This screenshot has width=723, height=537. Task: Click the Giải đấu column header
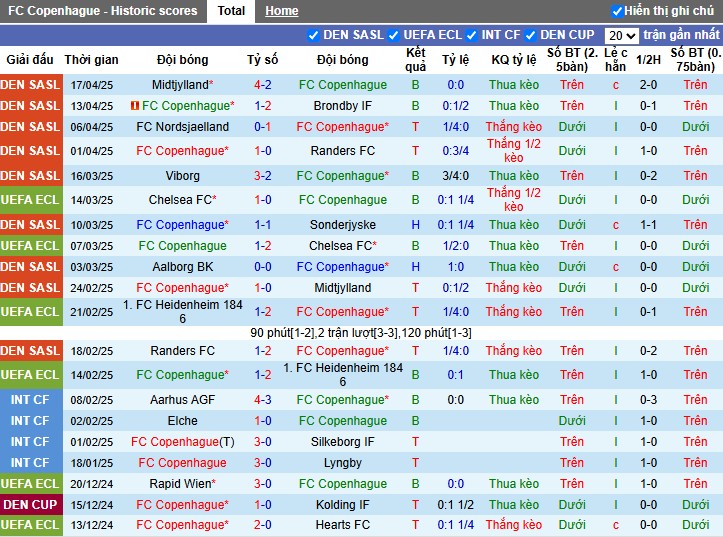pos(30,60)
